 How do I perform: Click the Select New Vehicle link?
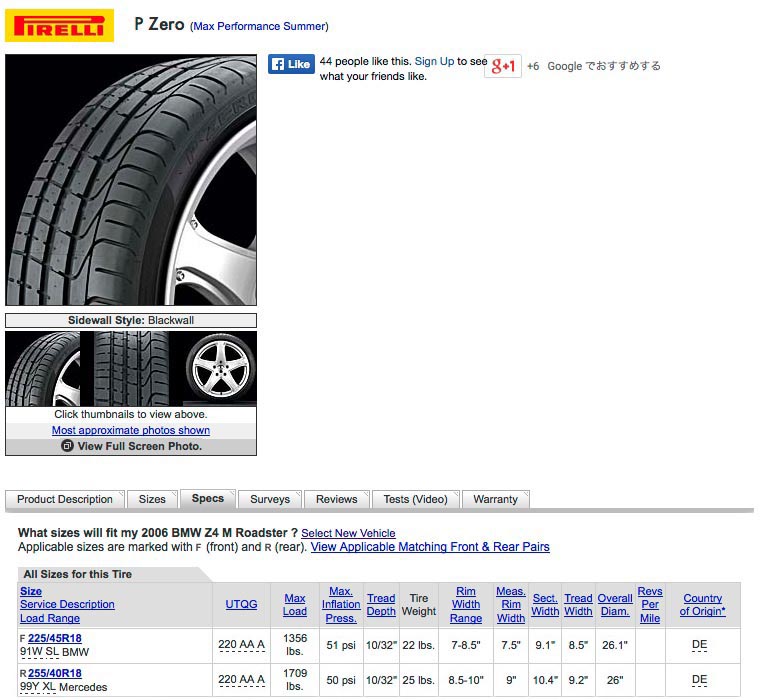348,533
